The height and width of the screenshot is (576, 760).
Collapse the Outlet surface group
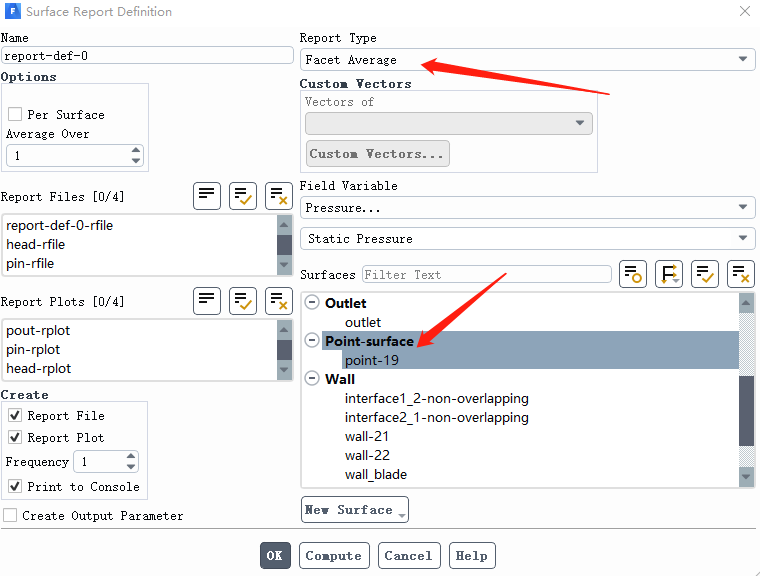pyautogui.click(x=312, y=303)
